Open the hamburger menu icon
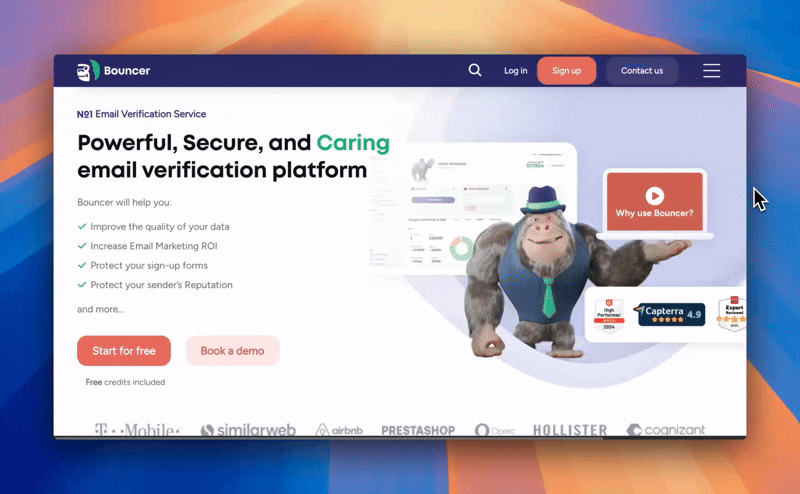Image resolution: width=800 pixels, height=494 pixels. pos(711,70)
